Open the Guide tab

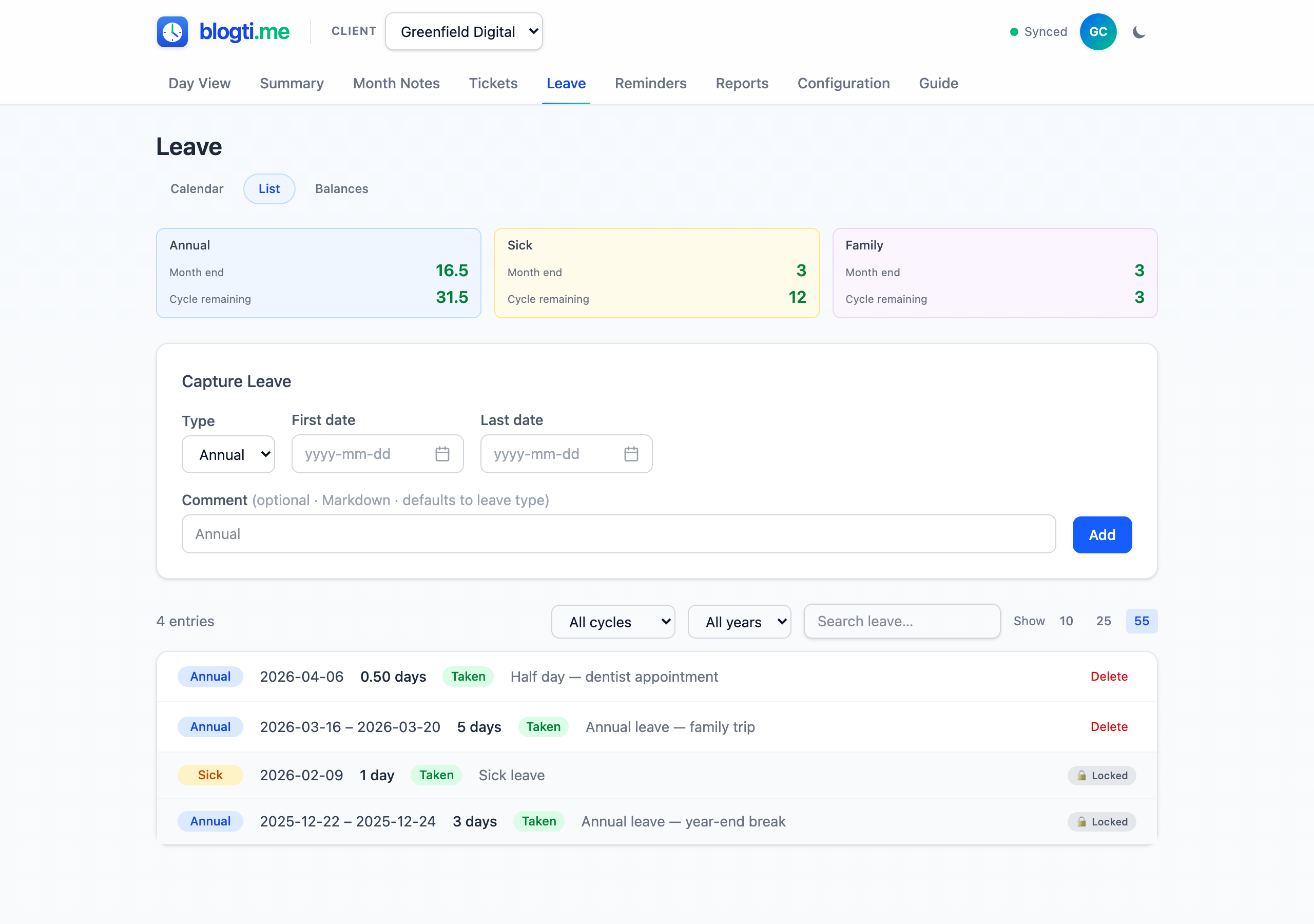(939, 84)
